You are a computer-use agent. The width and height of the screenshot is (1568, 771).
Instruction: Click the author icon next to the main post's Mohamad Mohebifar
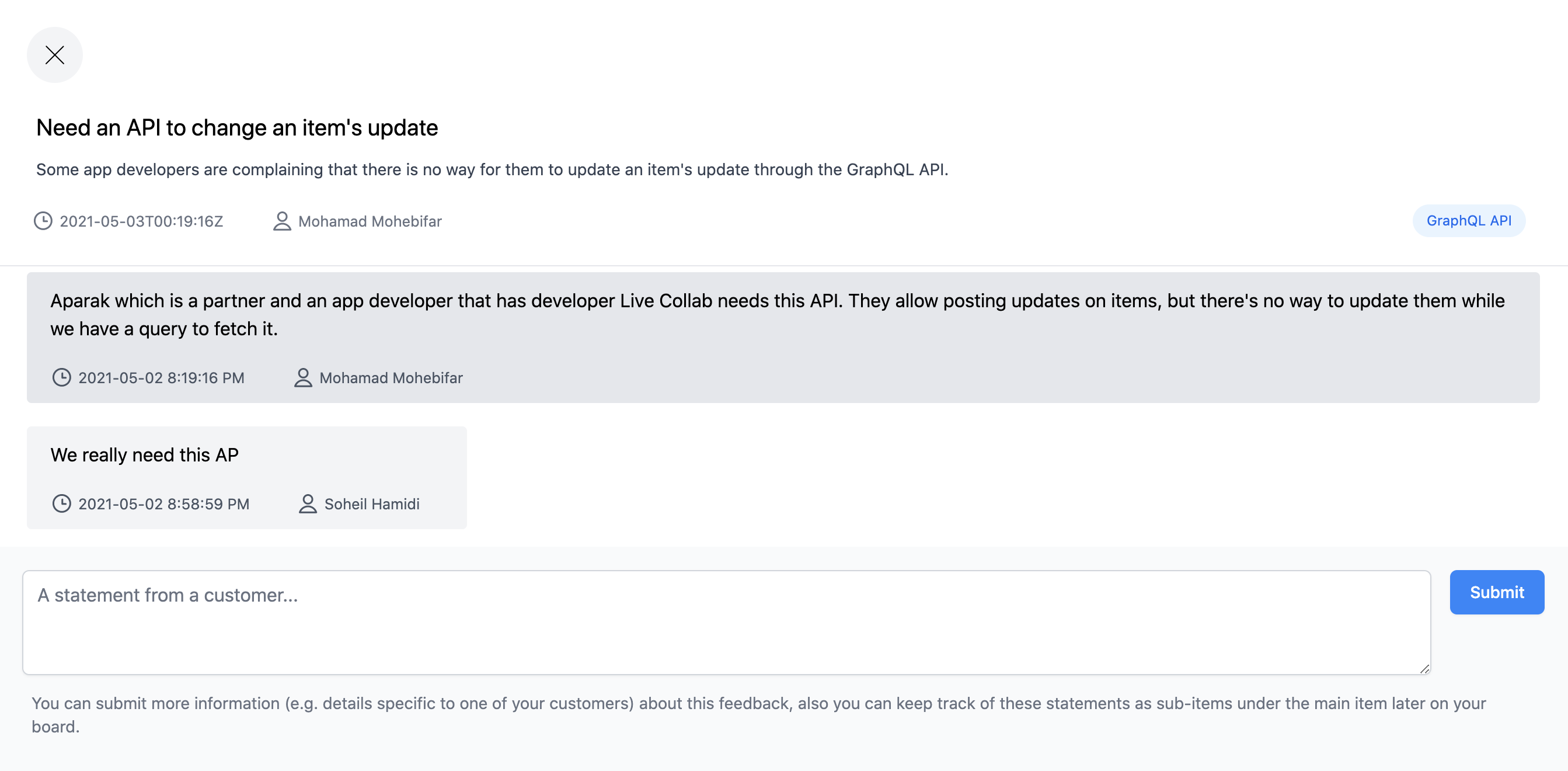click(x=282, y=220)
